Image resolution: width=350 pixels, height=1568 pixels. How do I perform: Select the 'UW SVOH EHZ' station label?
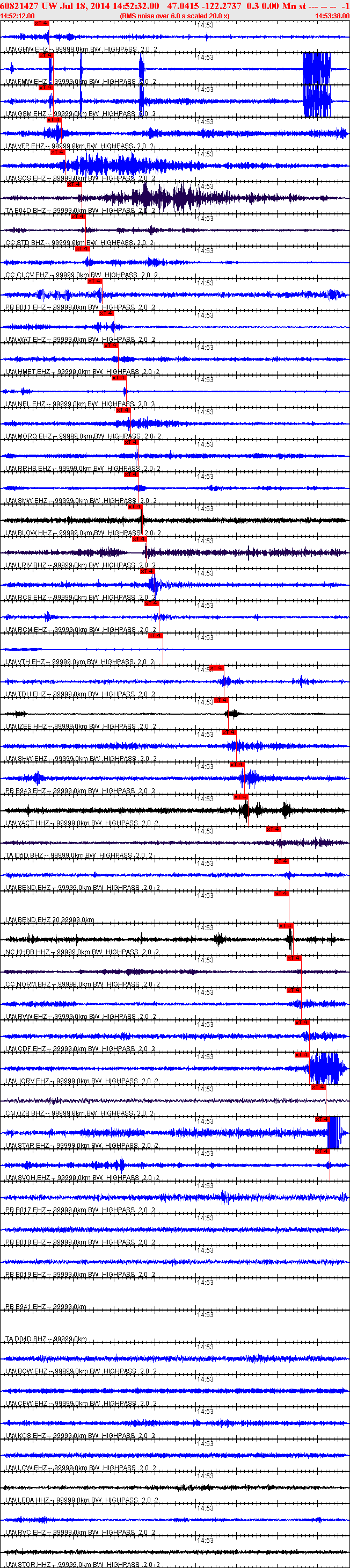click(29, 1178)
